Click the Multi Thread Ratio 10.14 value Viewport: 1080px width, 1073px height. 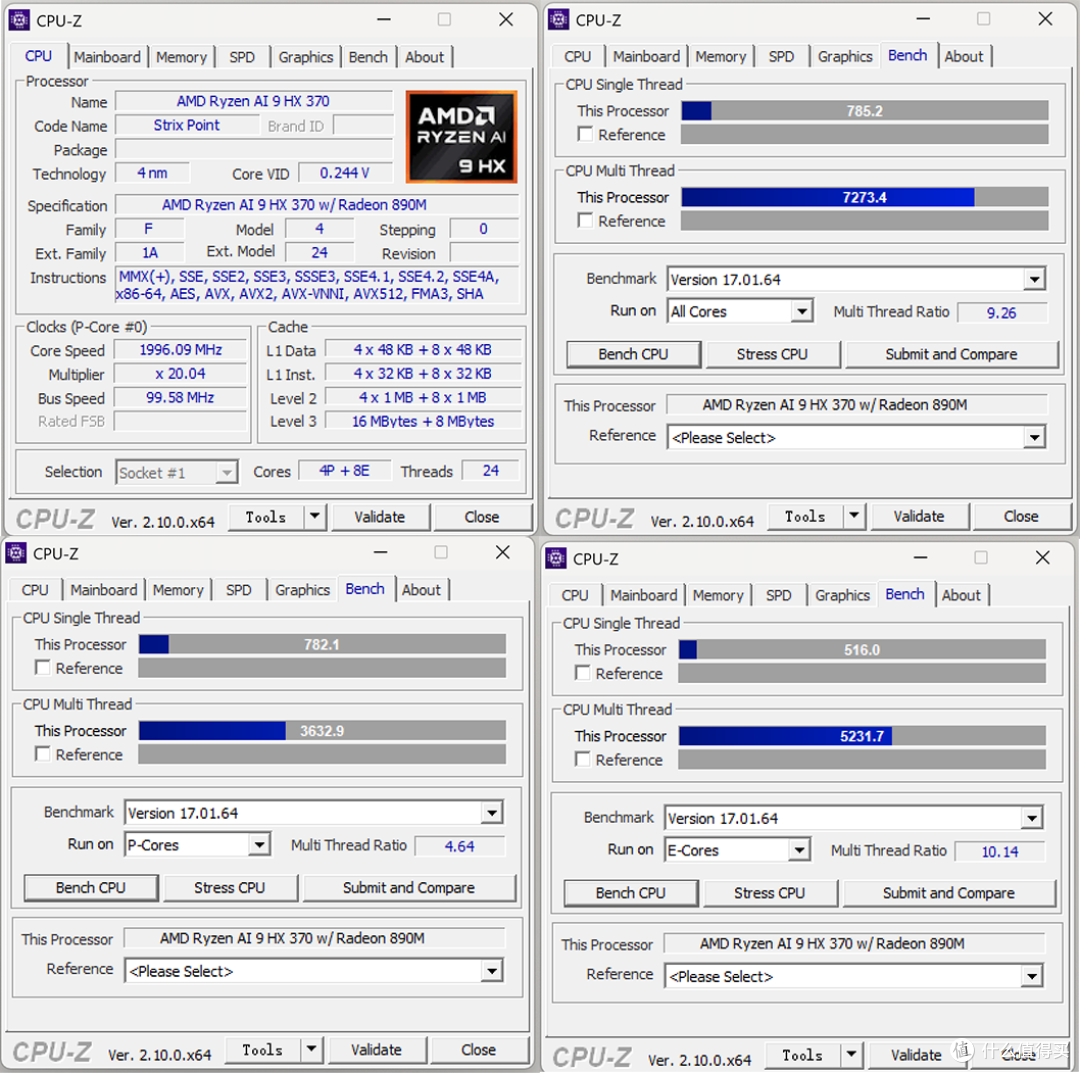coord(999,851)
